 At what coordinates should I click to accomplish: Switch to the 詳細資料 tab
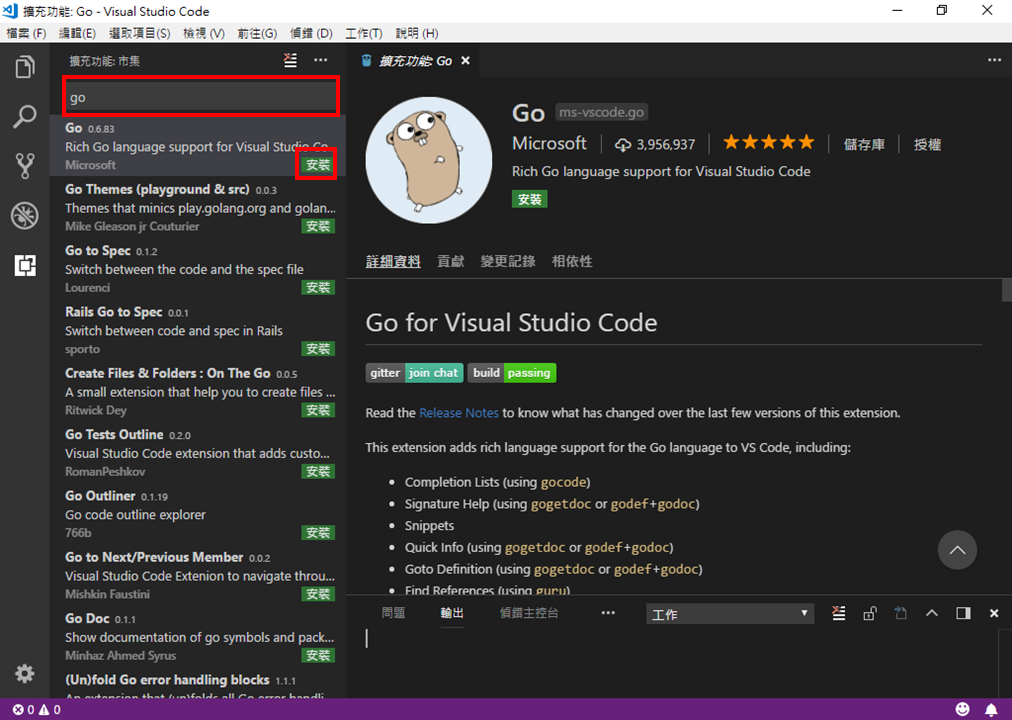click(393, 261)
